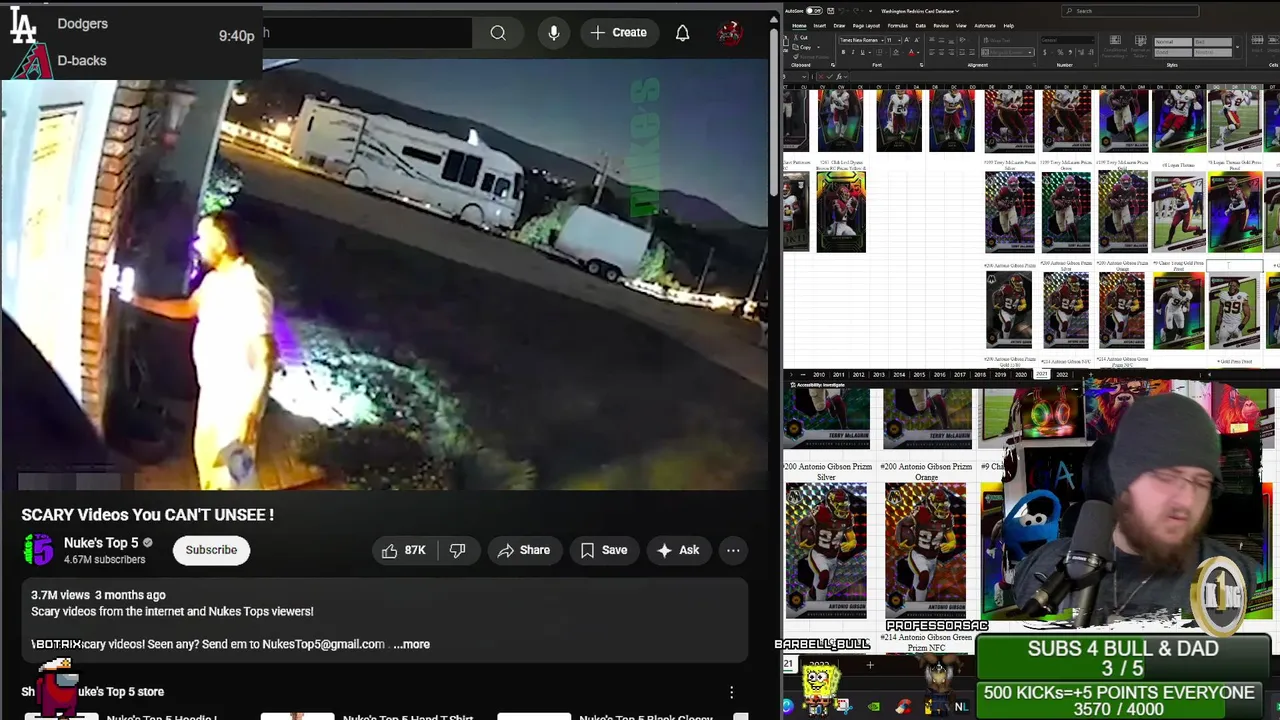
Task: Open more actions ellipsis beside Ask
Action: [x=733, y=550]
